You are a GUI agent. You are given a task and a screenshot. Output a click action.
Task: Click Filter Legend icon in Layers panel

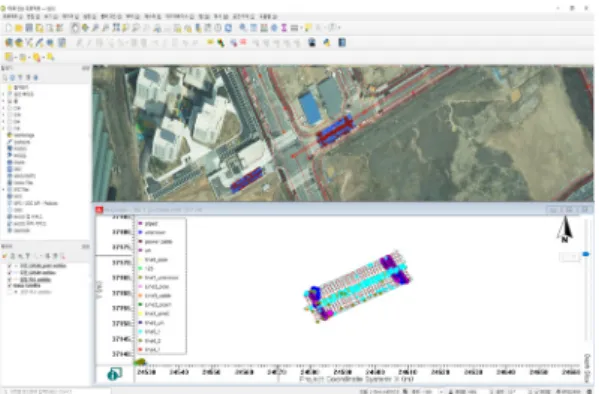28,256
